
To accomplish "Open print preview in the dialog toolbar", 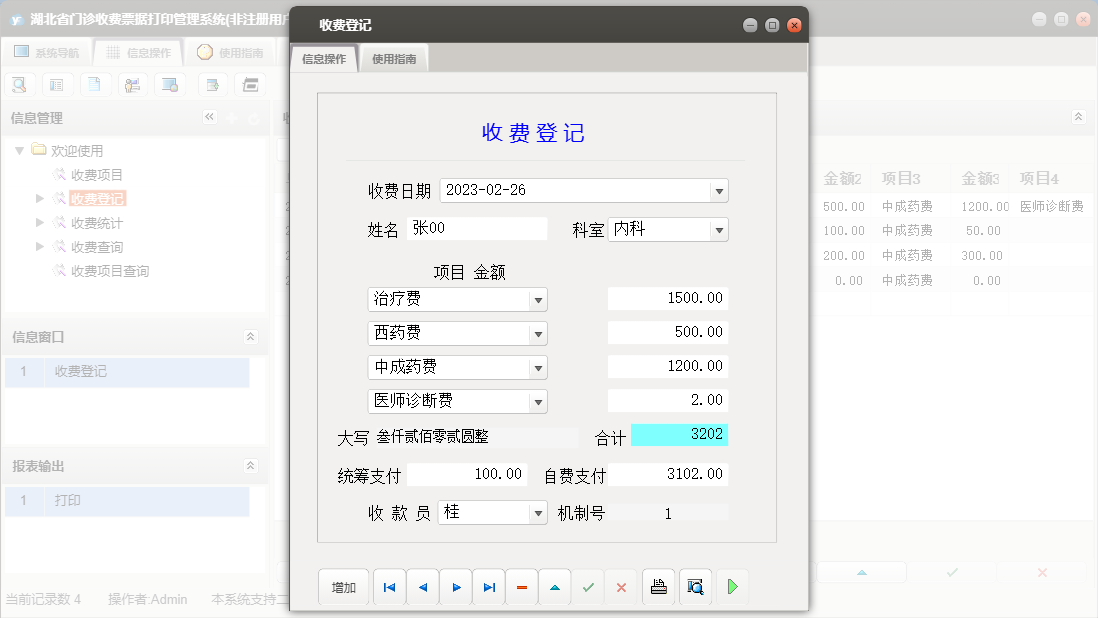I will tap(695, 587).
